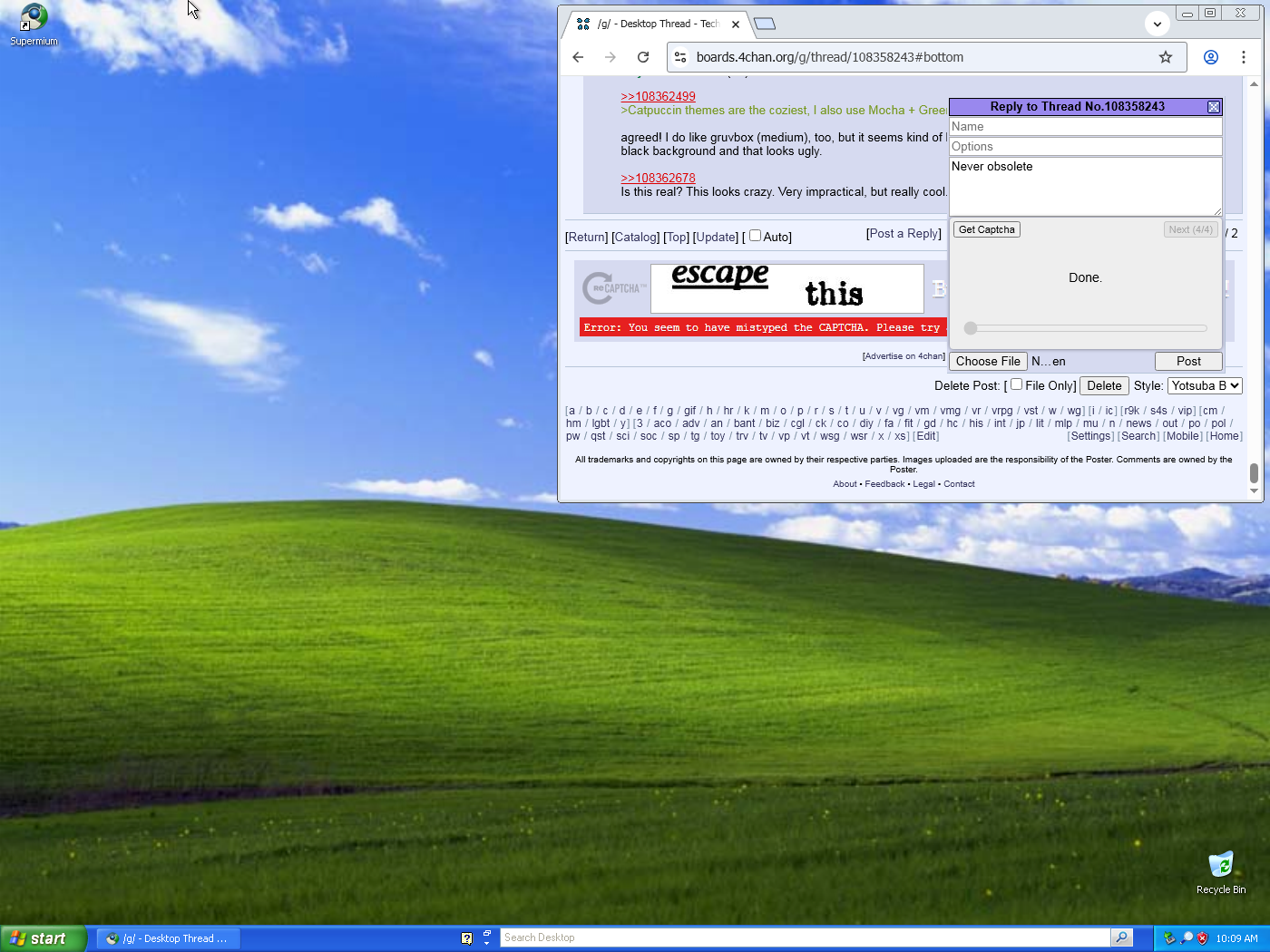Open the Supermium desktop shortcut icon
This screenshot has height=952, width=1270.
point(34,24)
